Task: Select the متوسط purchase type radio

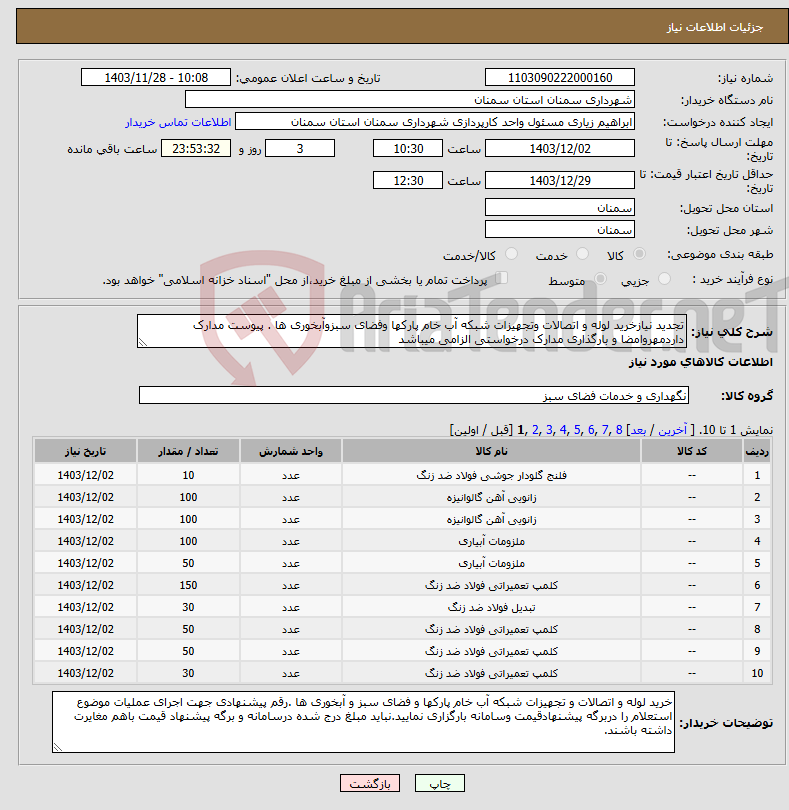Action: click(600, 279)
